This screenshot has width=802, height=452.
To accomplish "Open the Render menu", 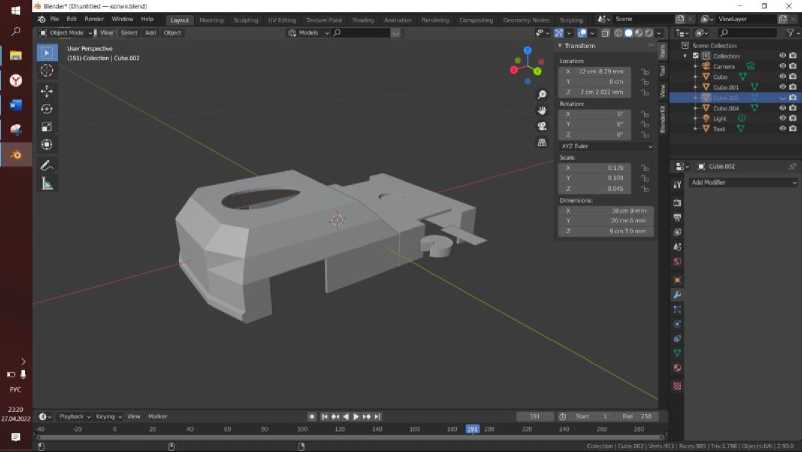I will tap(94, 19).
